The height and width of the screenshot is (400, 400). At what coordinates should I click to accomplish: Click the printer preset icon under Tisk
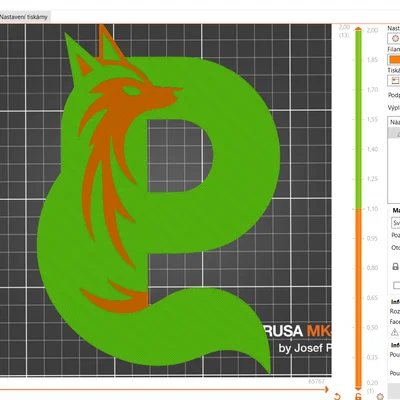tap(395, 81)
